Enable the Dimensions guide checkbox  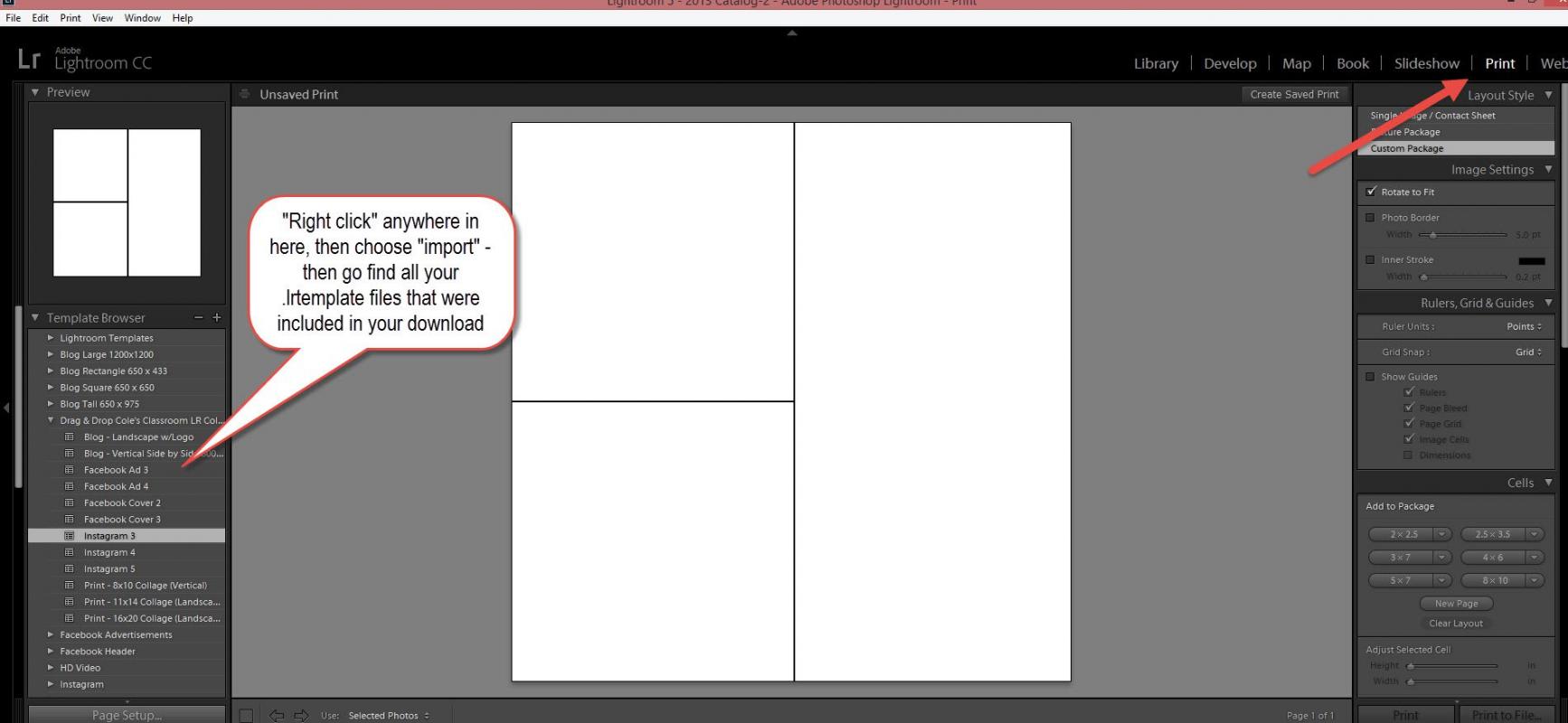[1408, 455]
